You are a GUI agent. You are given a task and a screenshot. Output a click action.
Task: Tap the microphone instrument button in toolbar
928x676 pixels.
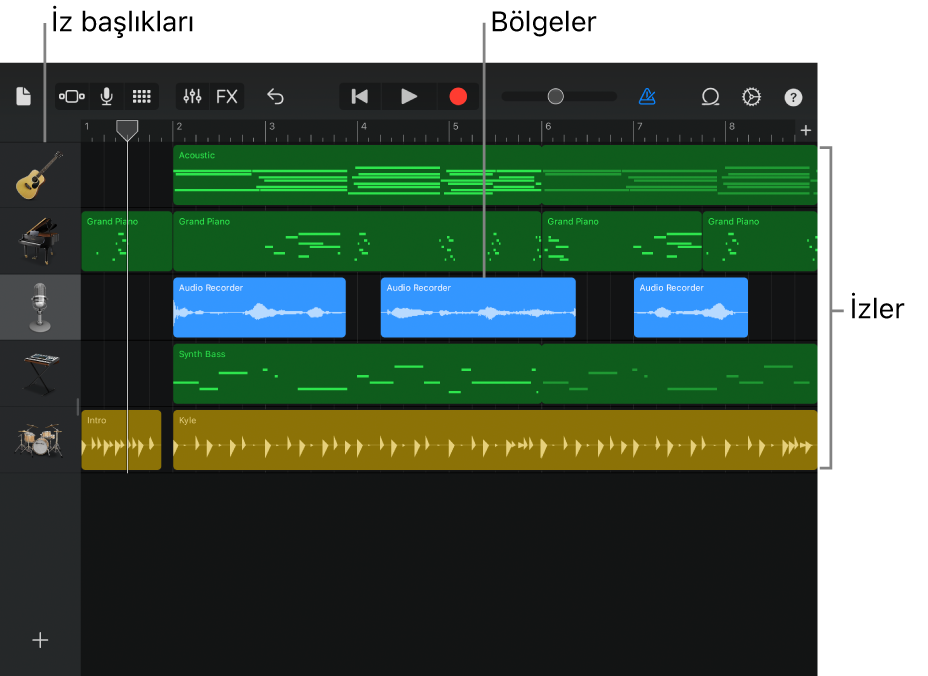pyautogui.click(x=106, y=96)
